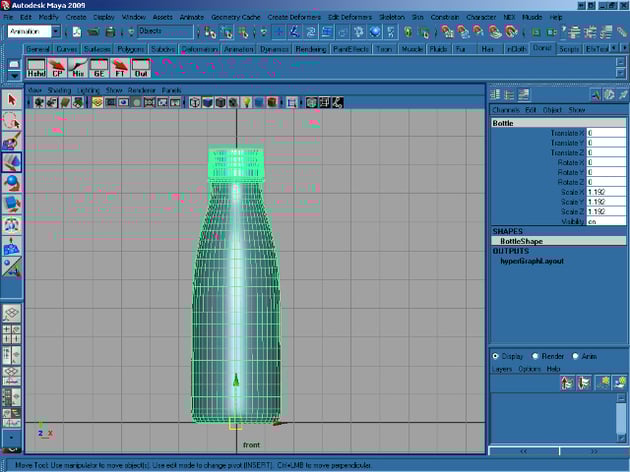630x472 pixels.
Task: Click hyperGraphLayout under OUTPUTS
Action: tap(532, 261)
